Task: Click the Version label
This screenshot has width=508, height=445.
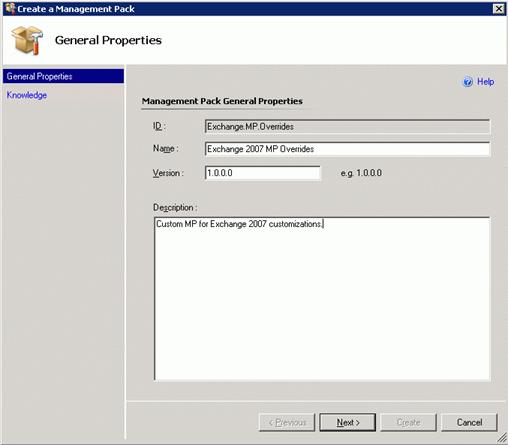Action: 168,173
